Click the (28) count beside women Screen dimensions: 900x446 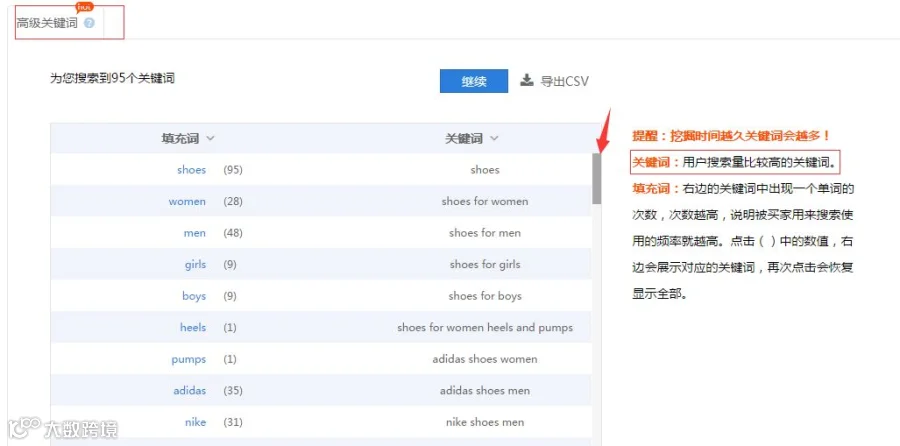click(x=233, y=201)
